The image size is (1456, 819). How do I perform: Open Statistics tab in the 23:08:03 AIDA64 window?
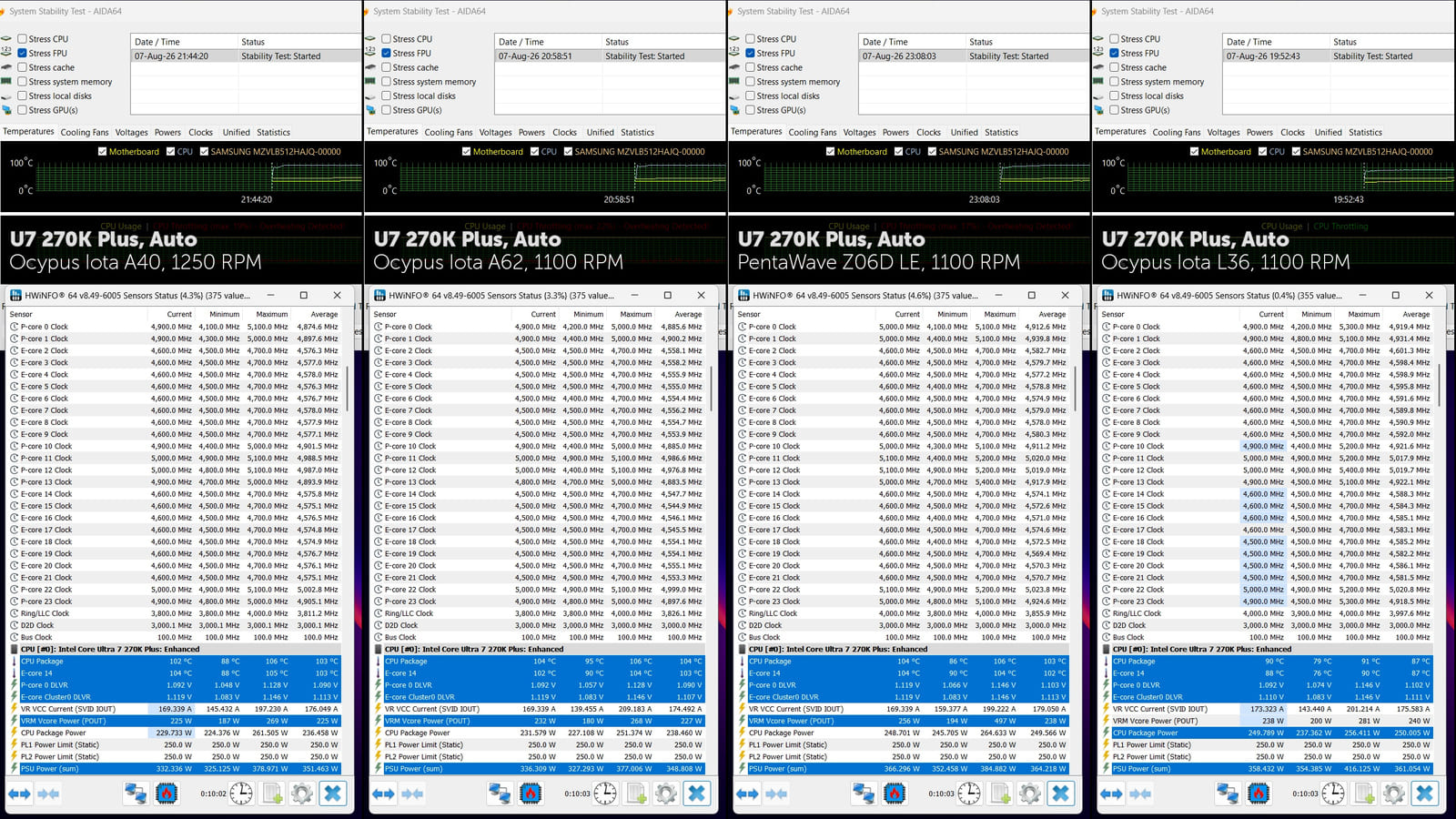point(1001,132)
